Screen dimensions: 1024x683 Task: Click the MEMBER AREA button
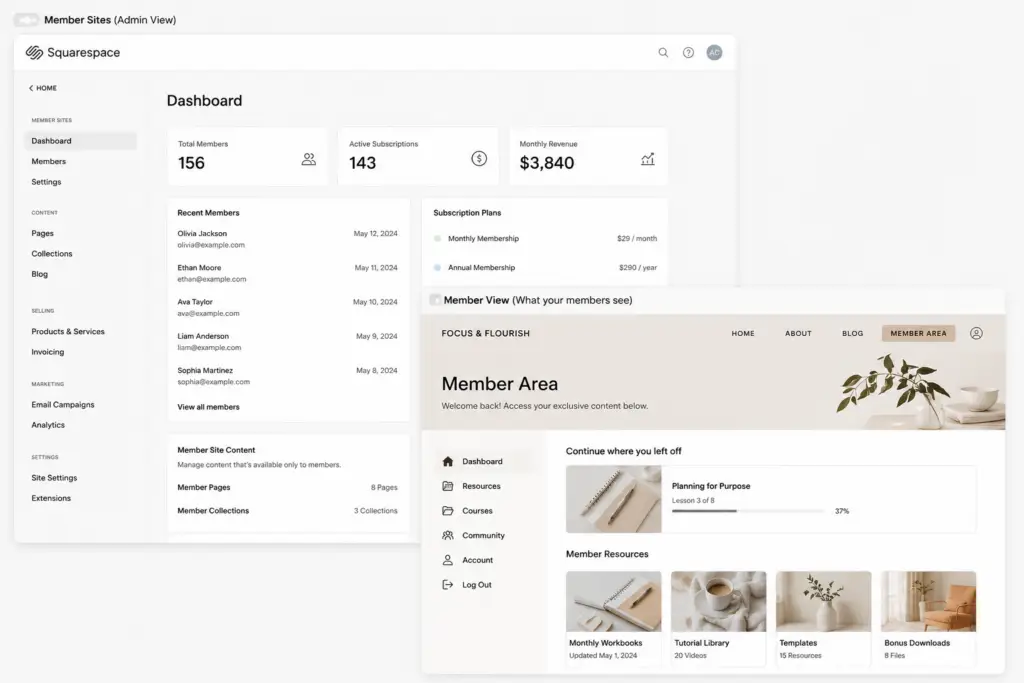coord(918,333)
